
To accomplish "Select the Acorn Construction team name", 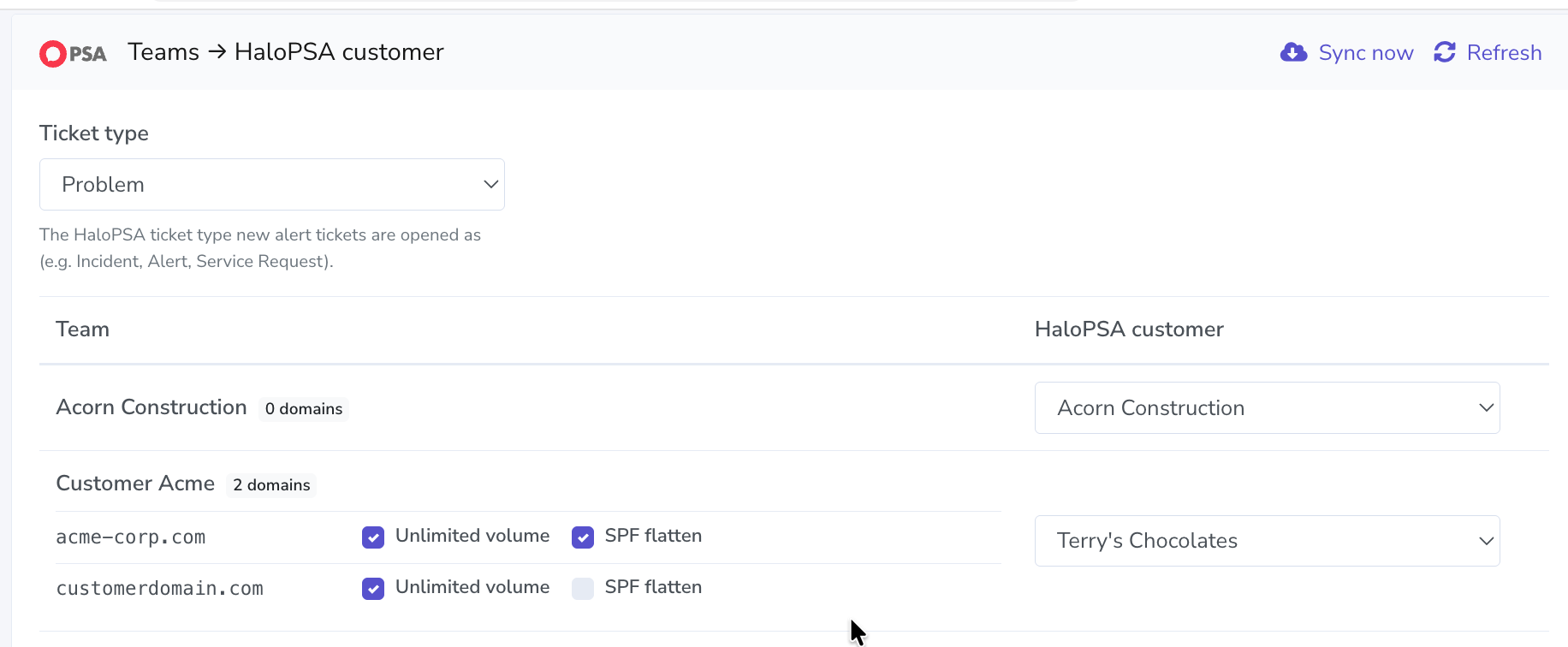I will tap(151, 407).
